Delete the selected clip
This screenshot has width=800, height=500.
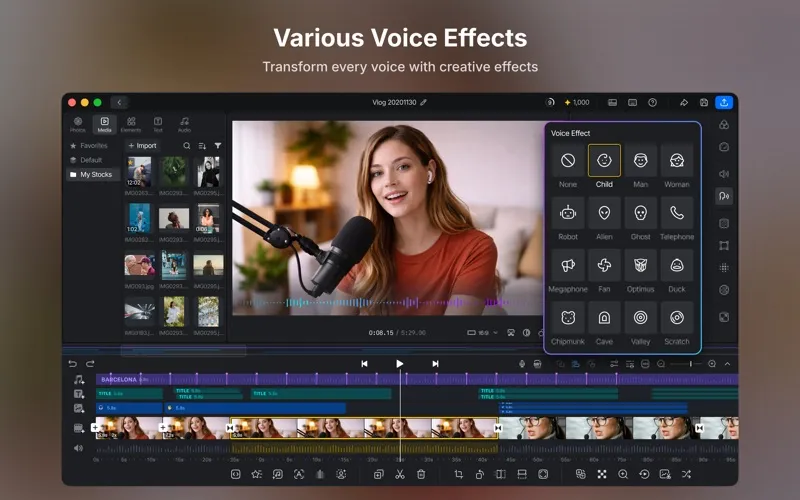click(421, 474)
